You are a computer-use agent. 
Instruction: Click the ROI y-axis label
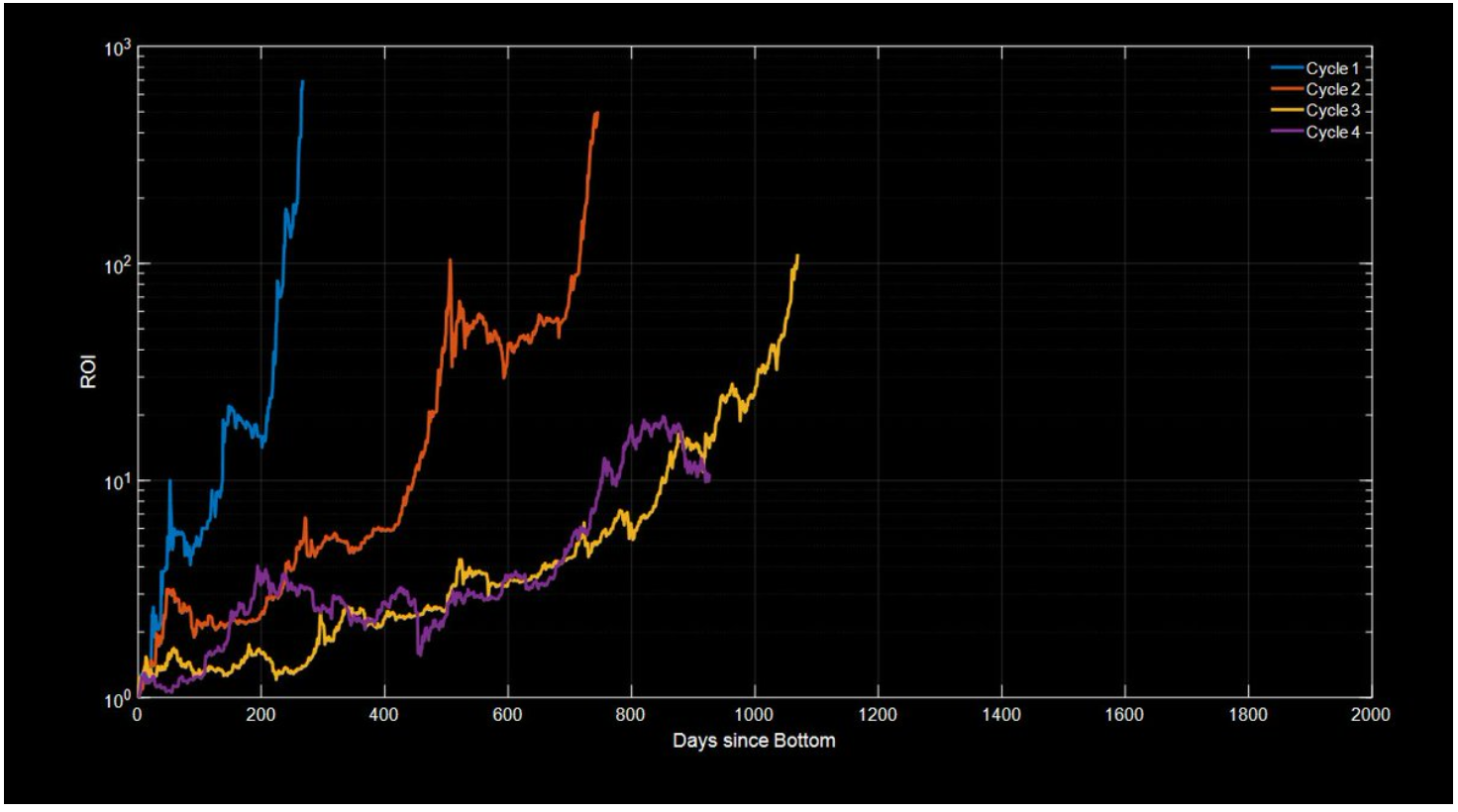89,372
